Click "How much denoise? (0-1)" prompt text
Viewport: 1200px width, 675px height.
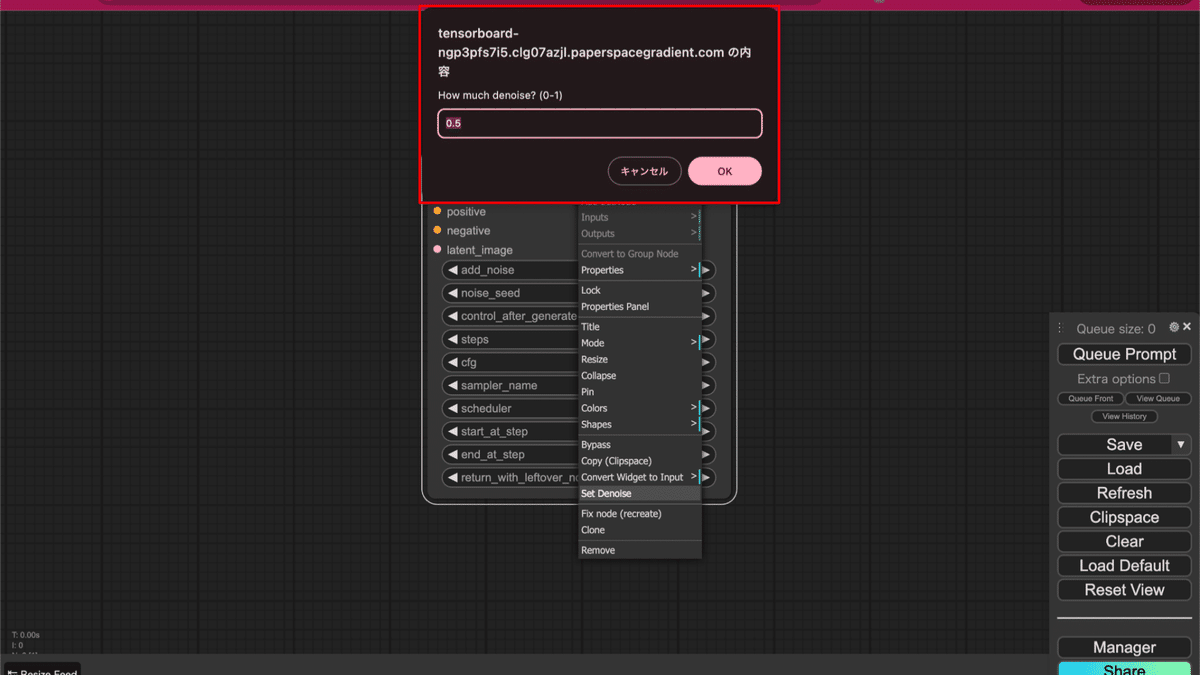(x=501, y=95)
